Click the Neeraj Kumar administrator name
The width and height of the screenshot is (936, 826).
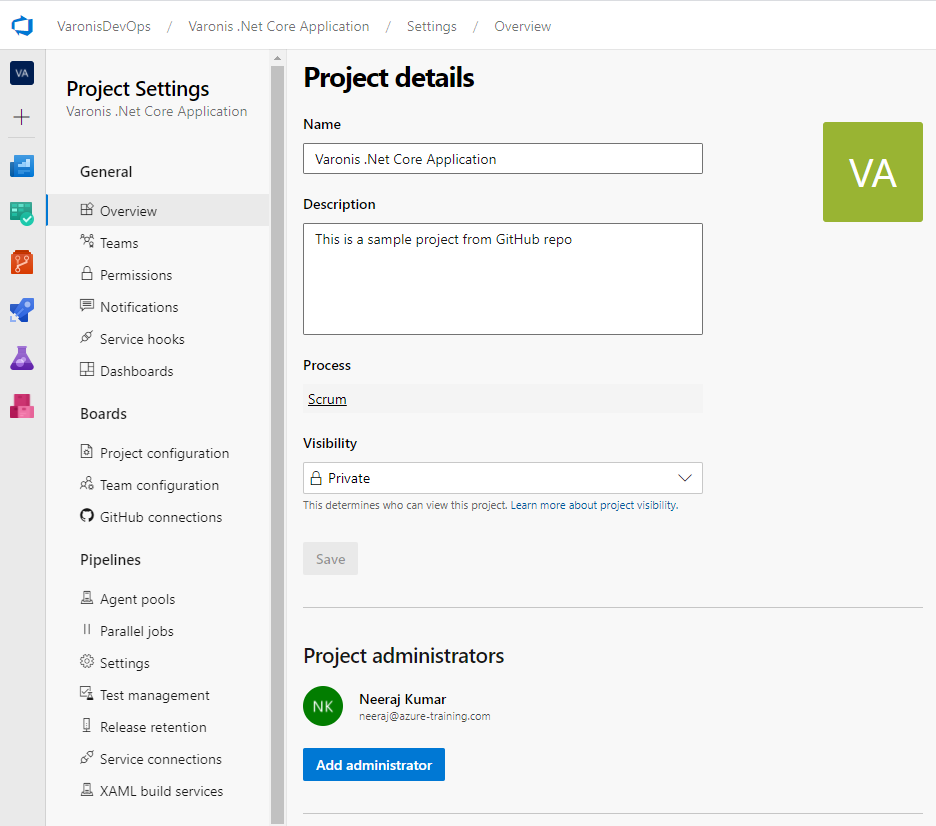[x=402, y=699]
